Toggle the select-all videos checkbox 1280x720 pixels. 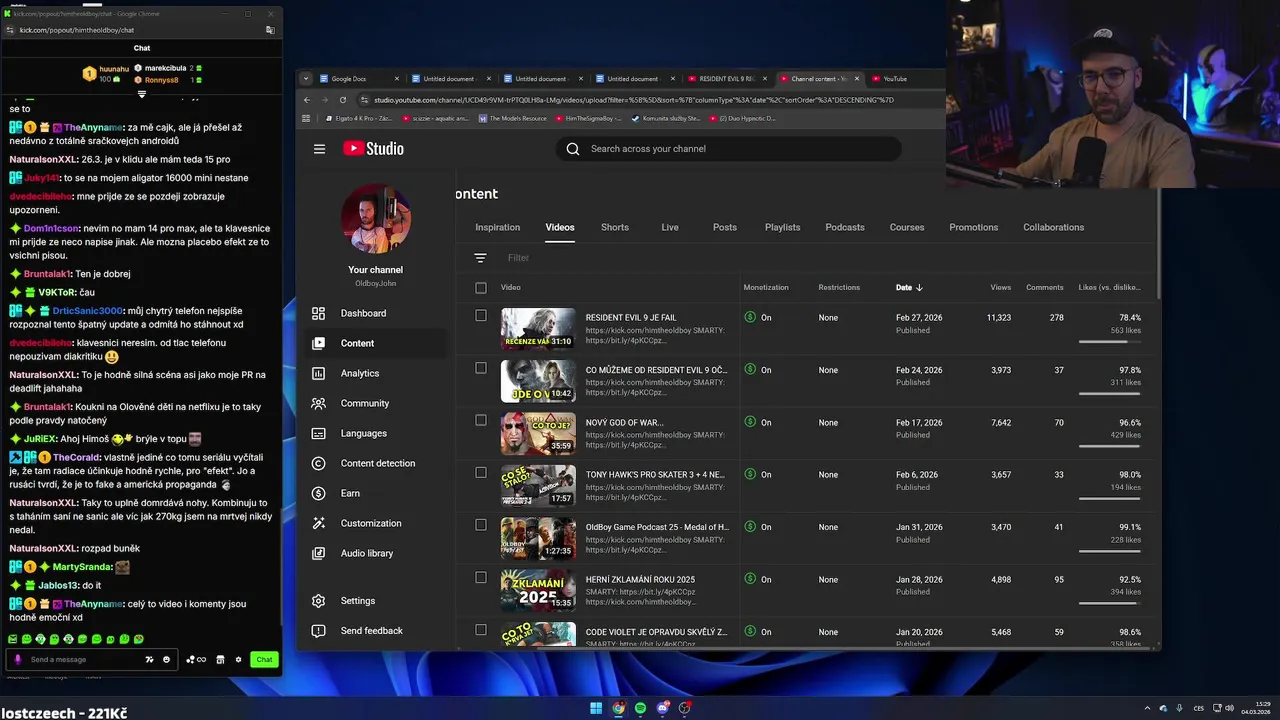pos(481,288)
